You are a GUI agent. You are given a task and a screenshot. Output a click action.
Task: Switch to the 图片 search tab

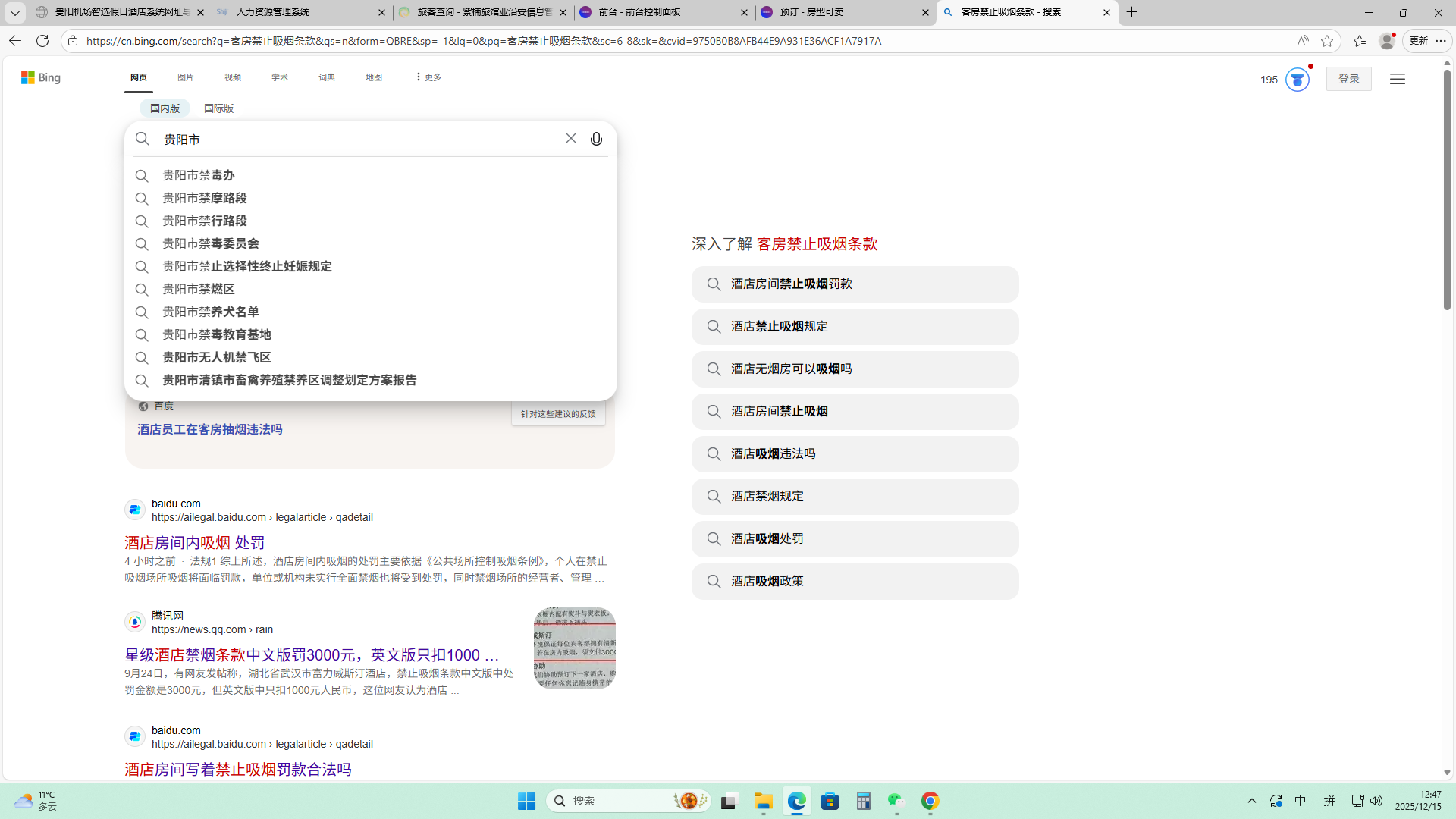point(185,77)
